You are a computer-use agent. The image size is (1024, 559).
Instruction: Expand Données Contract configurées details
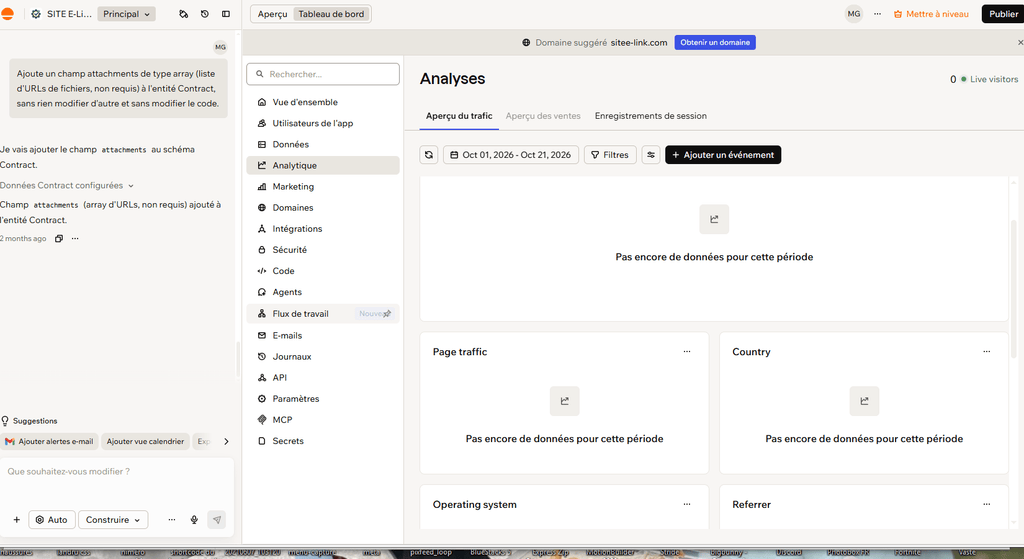coord(67,185)
